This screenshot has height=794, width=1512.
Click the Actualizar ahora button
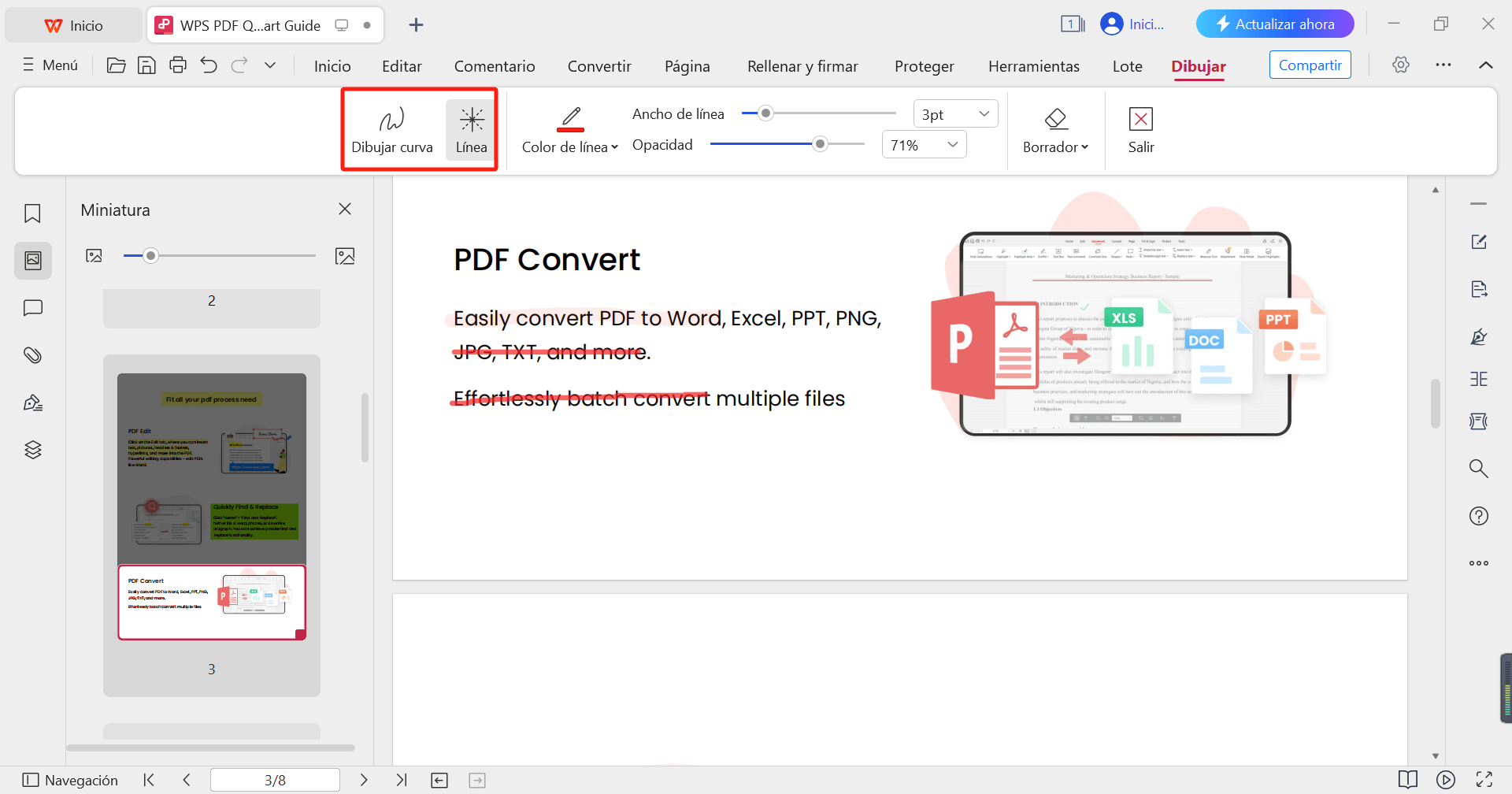(x=1274, y=24)
